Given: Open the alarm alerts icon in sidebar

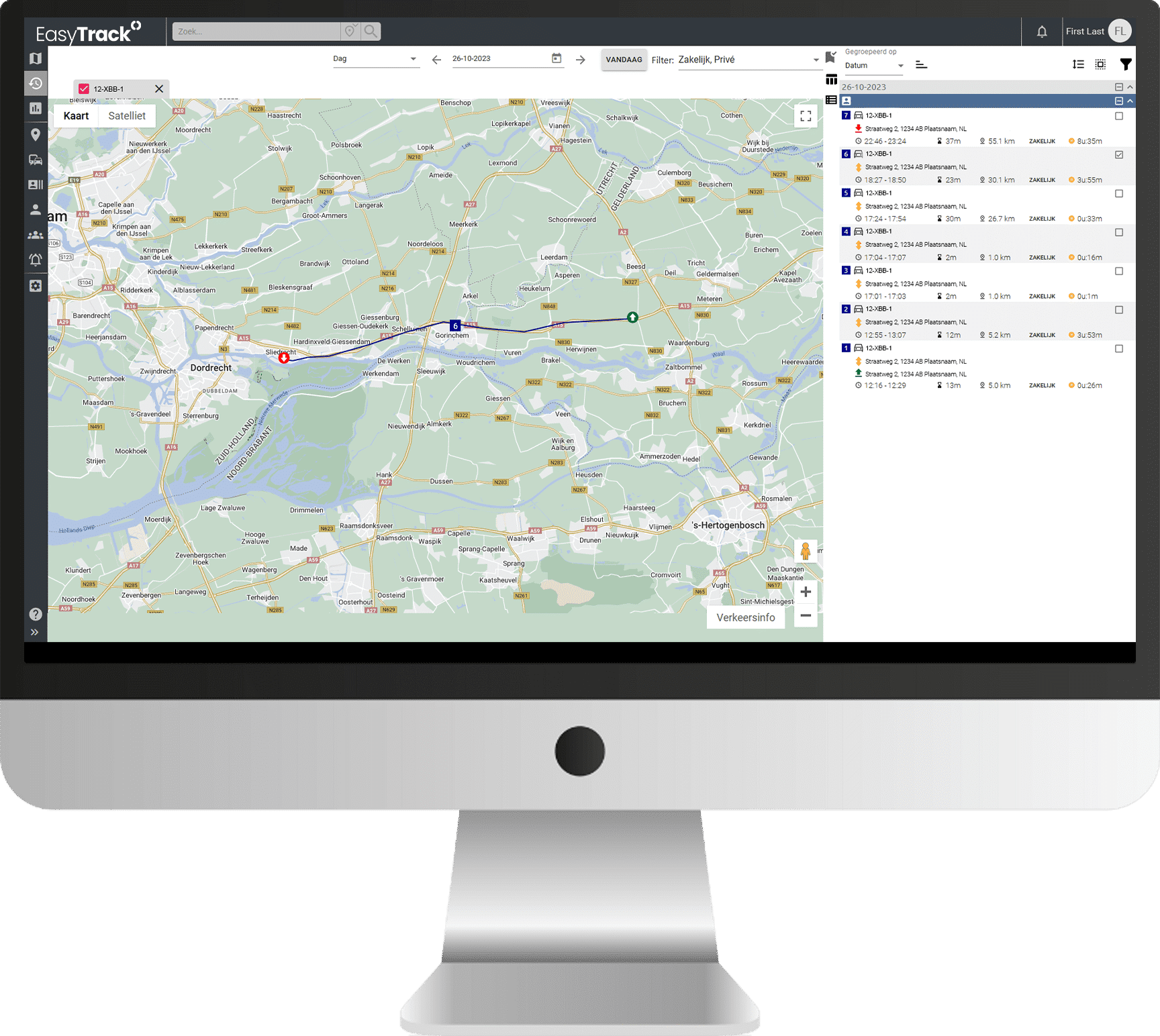Looking at the screenshot, I should (36, 260).
